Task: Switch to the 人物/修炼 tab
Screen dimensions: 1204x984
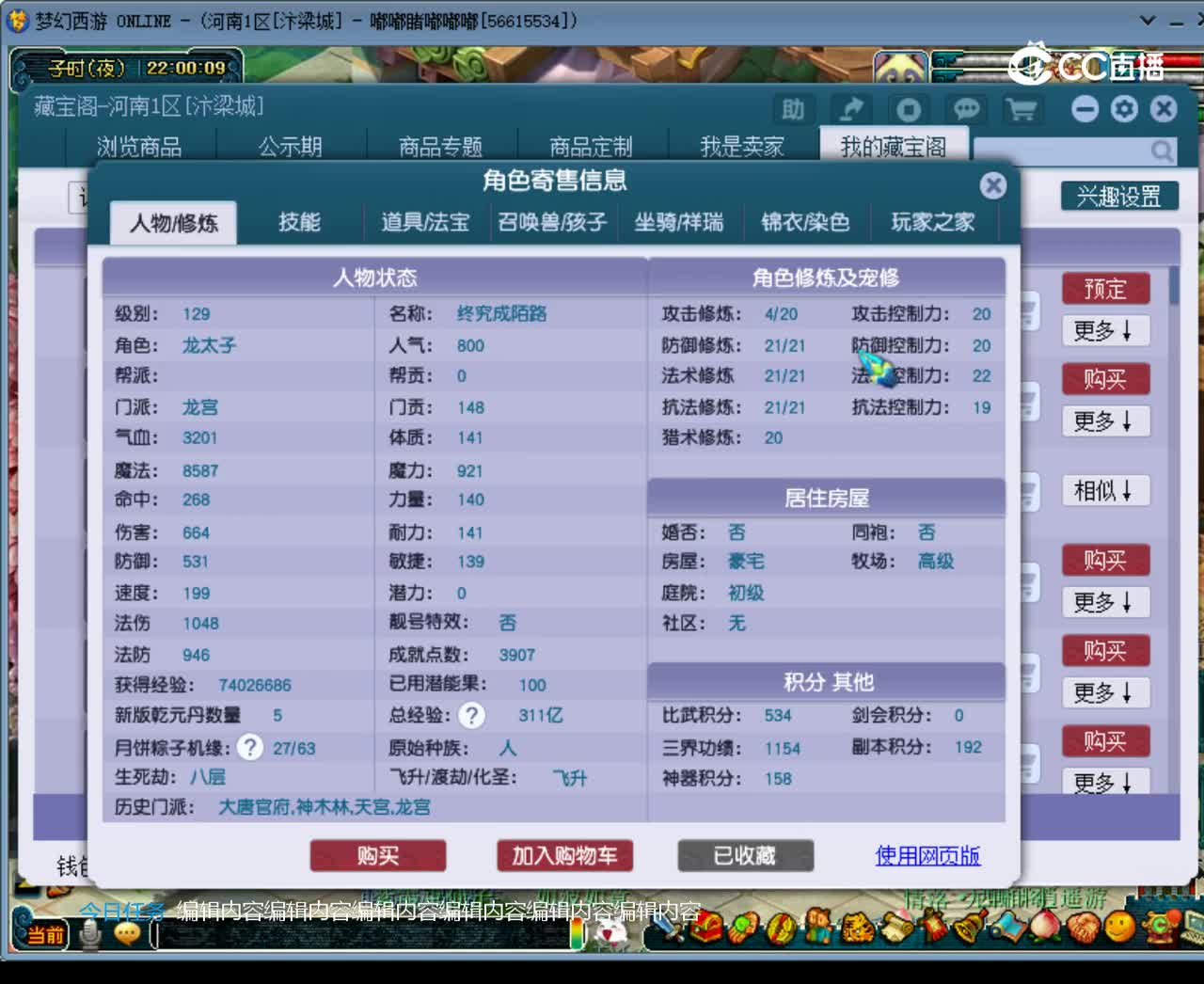Action: (x=173, y=223)
